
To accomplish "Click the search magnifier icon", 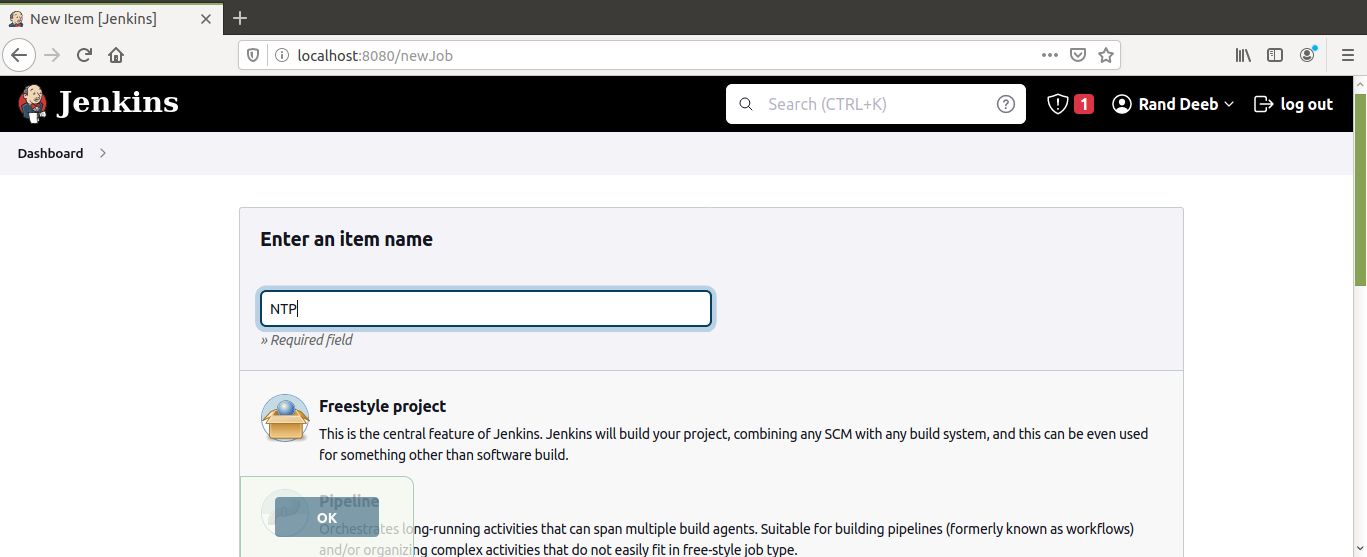I will point(745,104).
